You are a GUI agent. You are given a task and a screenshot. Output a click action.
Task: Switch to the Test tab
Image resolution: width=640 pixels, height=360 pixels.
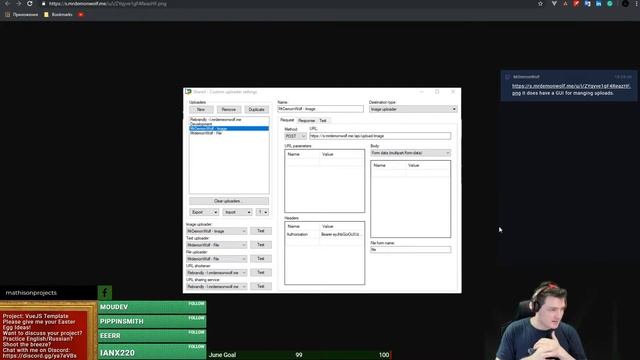pos(323,120)
